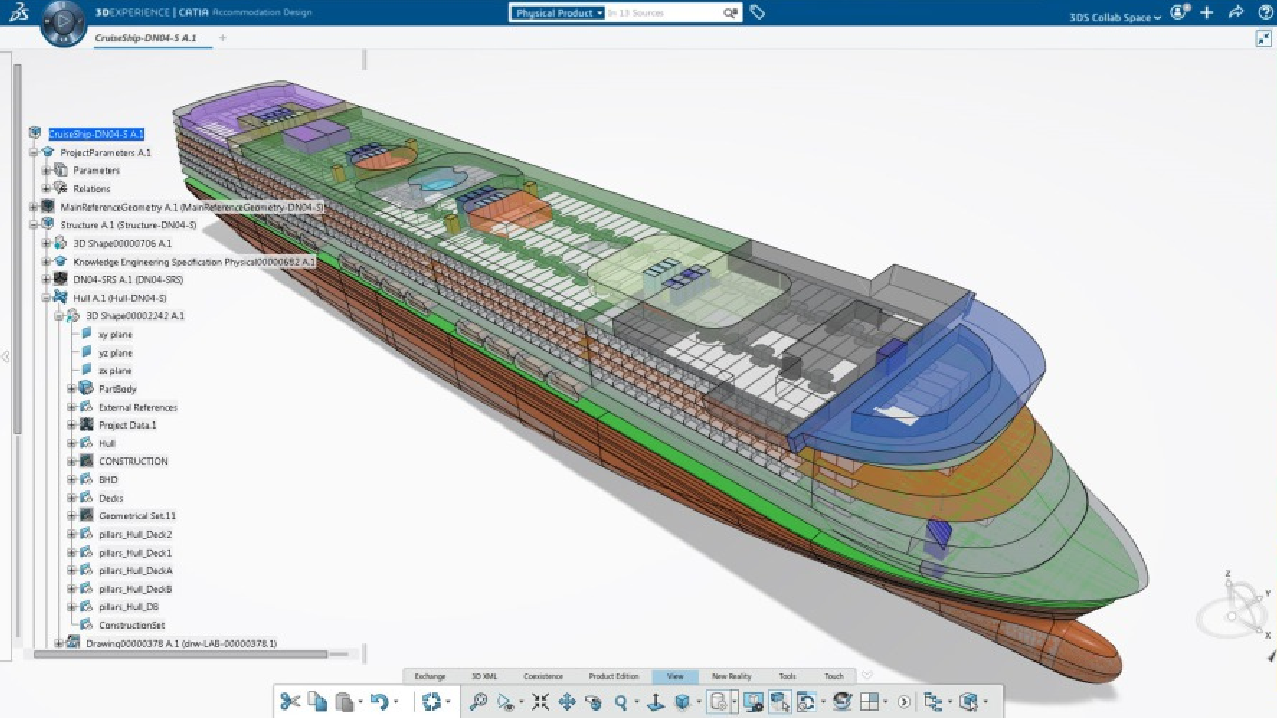Click the Undo arrow icon

click(379, 702)
